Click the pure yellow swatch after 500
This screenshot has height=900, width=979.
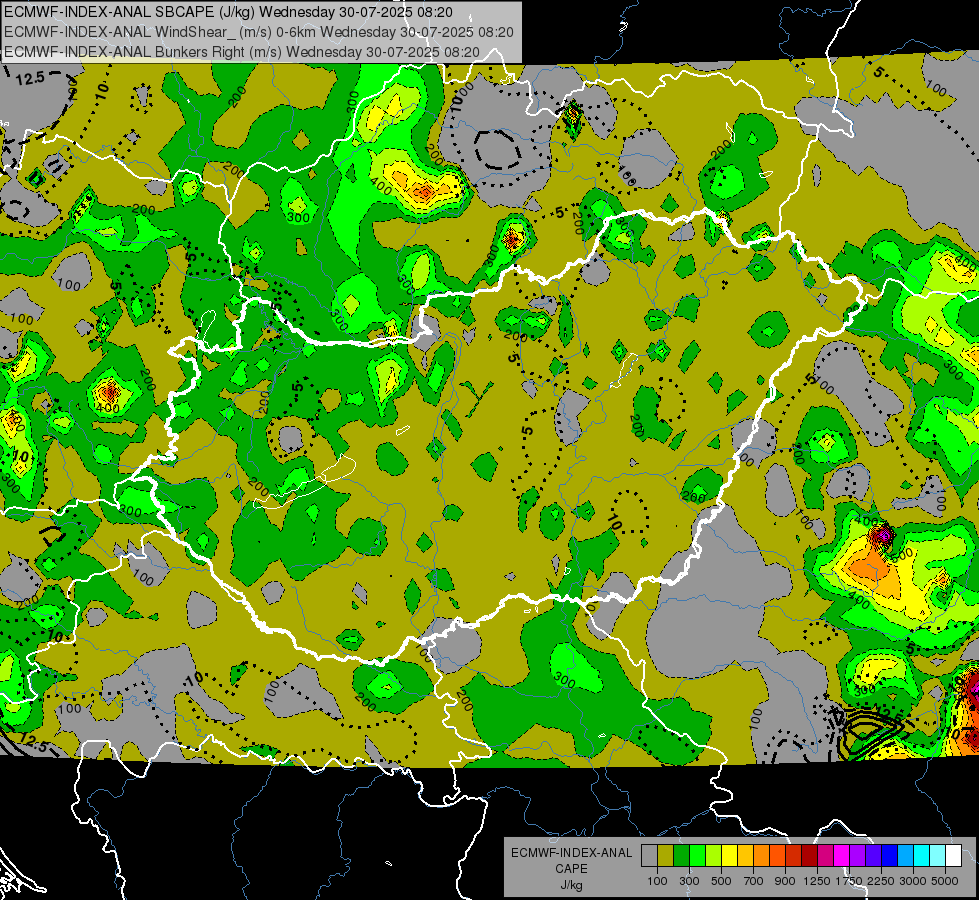pyautogui.click(x=729, y=855)
